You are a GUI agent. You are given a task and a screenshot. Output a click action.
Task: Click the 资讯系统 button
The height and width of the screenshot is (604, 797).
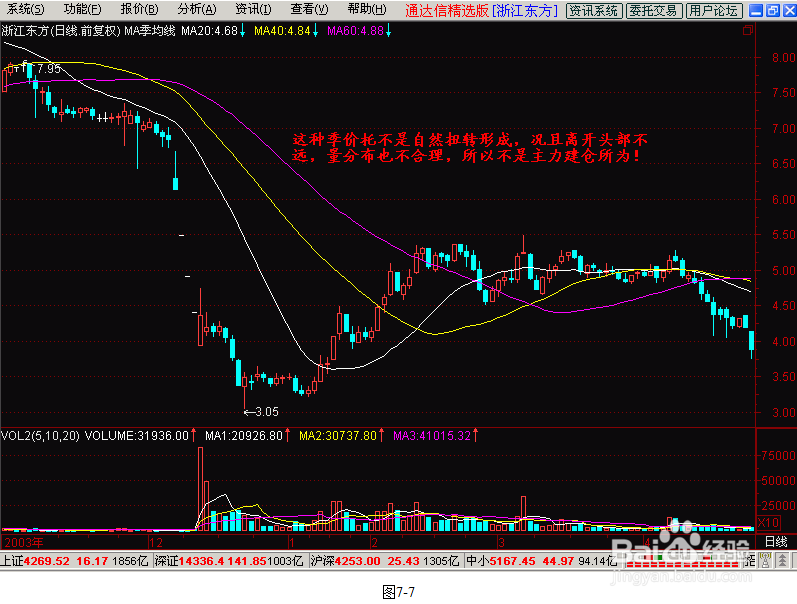(594, 11)
